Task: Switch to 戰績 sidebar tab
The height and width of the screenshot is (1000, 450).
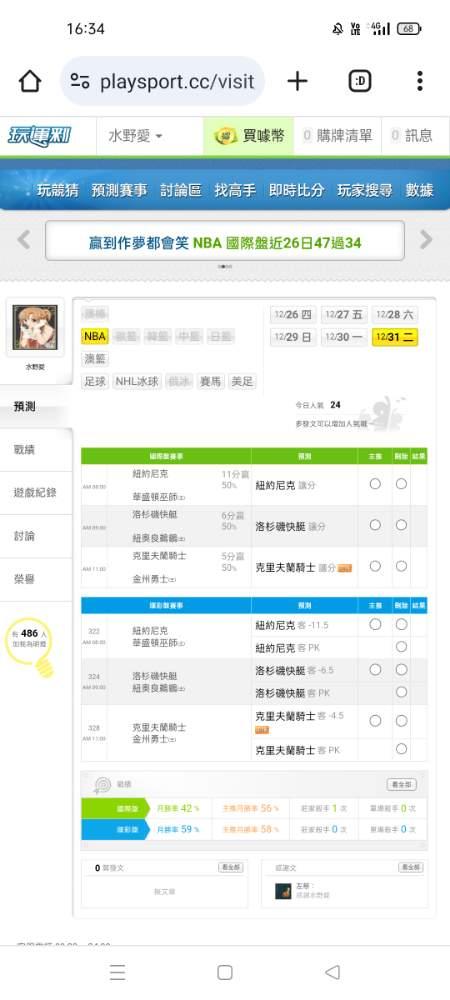Action: tap(36, 450)
